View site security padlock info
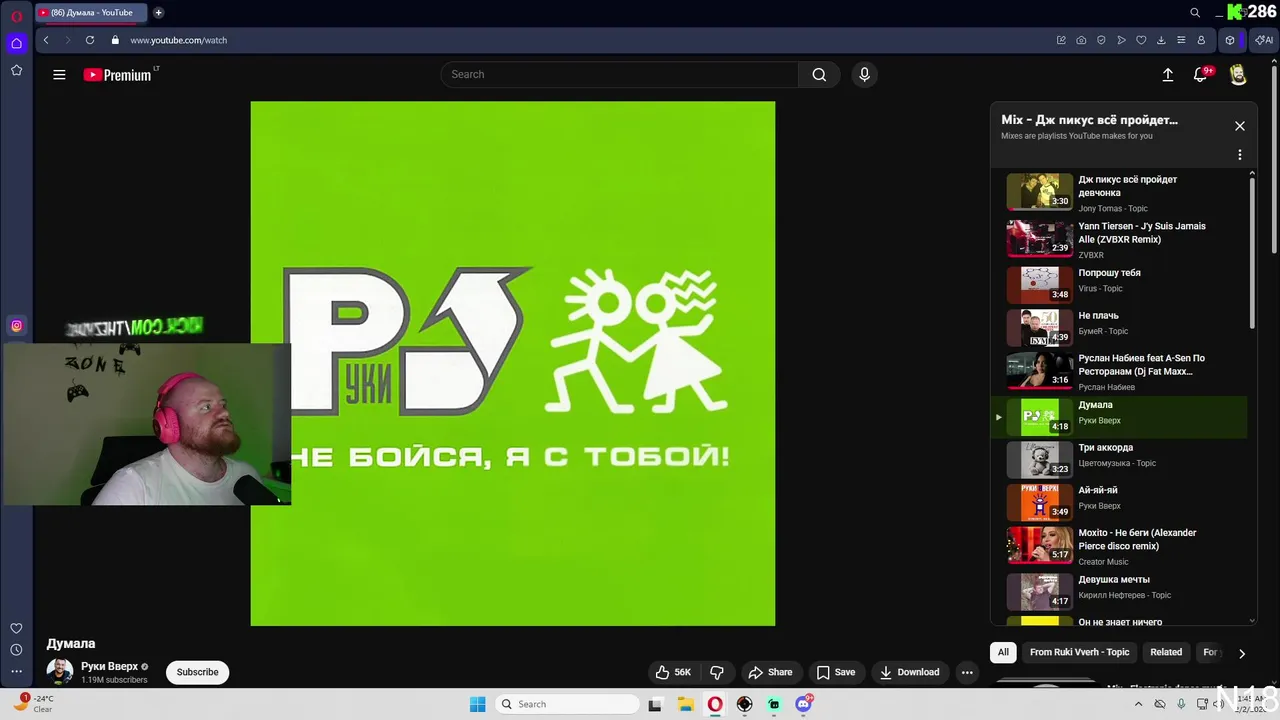 [x=115, y=40]
